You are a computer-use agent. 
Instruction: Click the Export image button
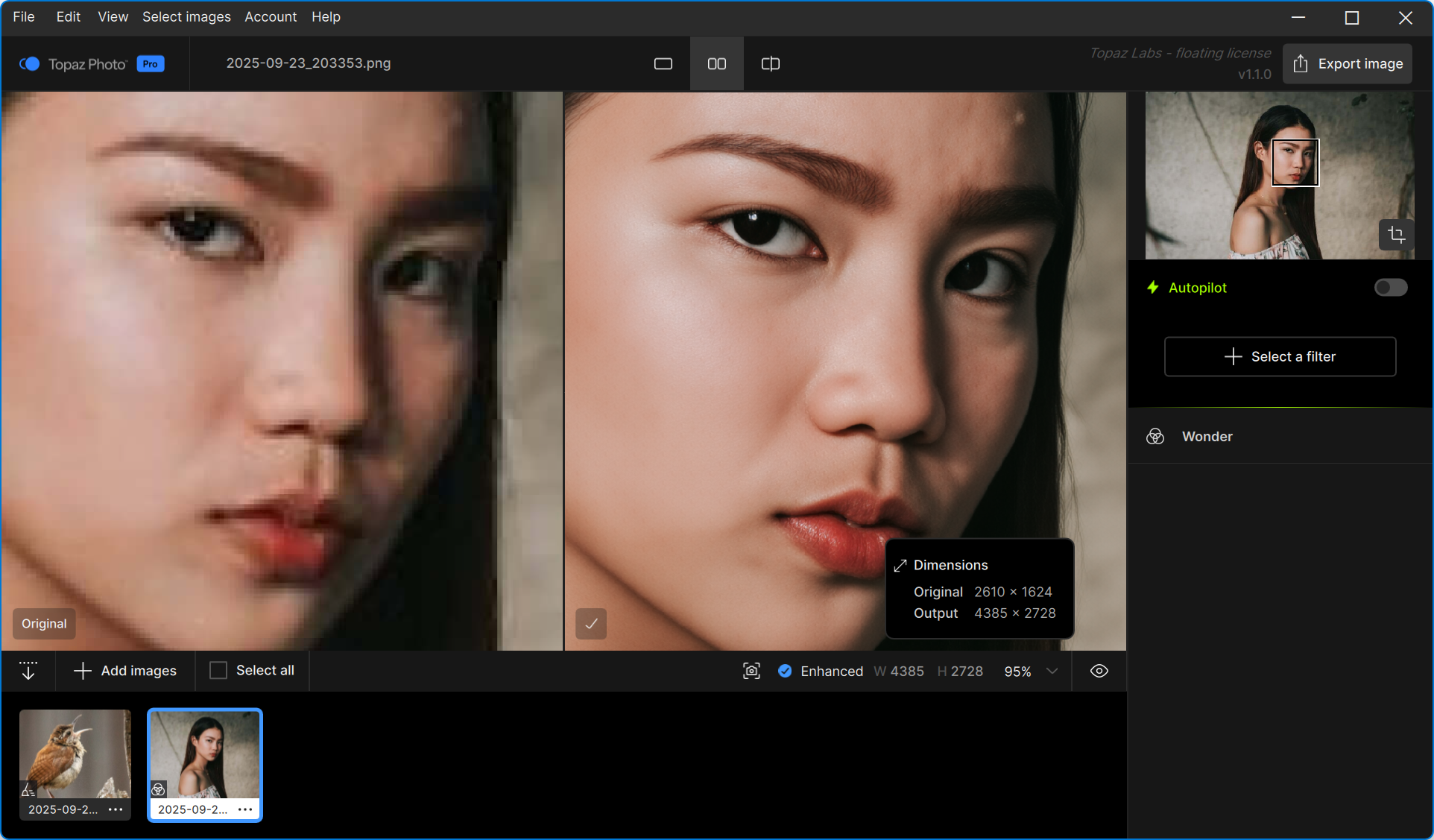(x=1348, y=64)
